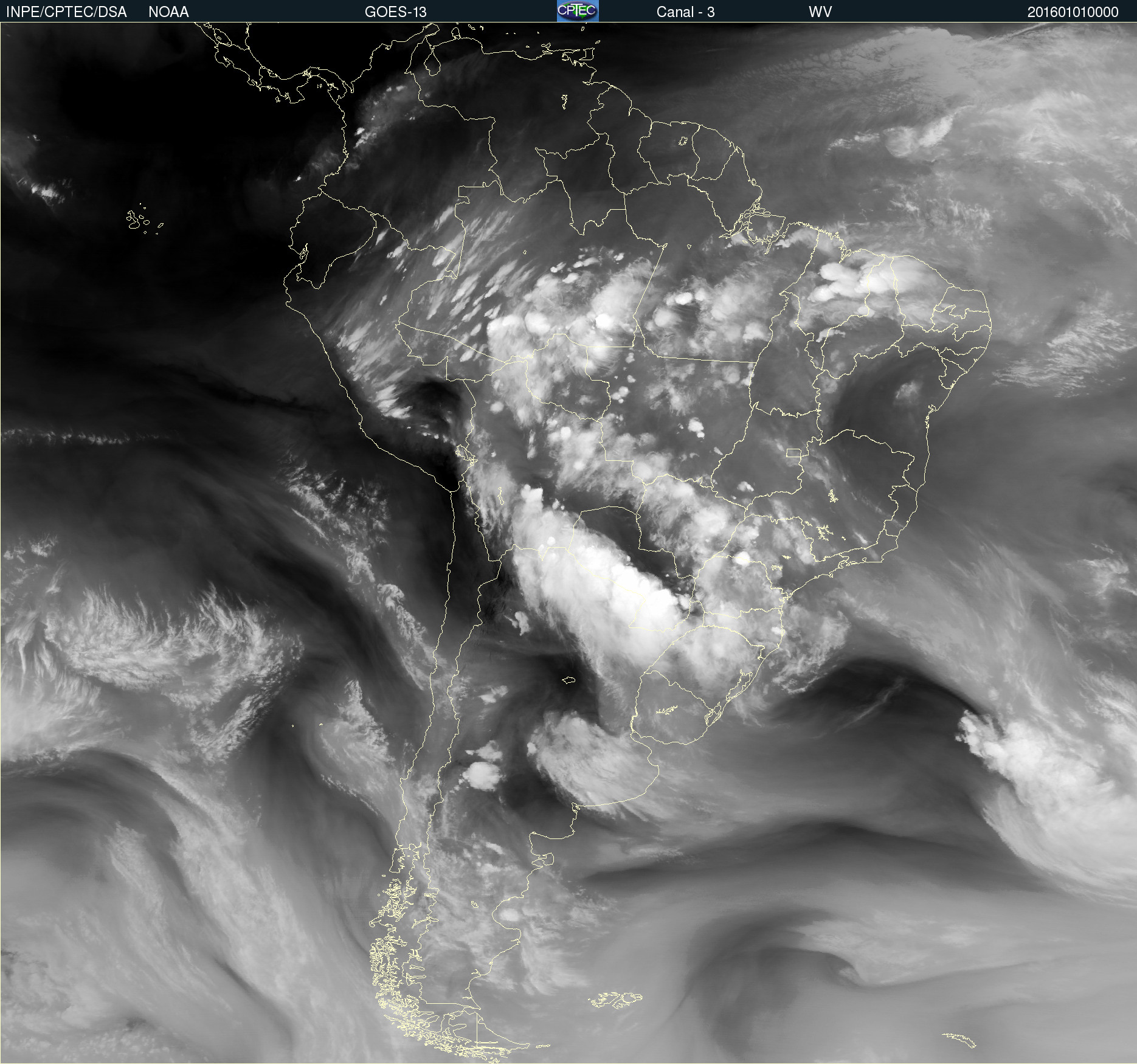Click the INPE/CPTEC/DSA header text
Image resolution: width=1137 pixels, height=1064 pixels.
coord(66,12)
